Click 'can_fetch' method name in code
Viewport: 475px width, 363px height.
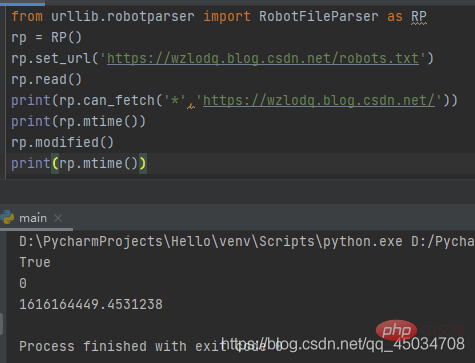click(119, 100)
